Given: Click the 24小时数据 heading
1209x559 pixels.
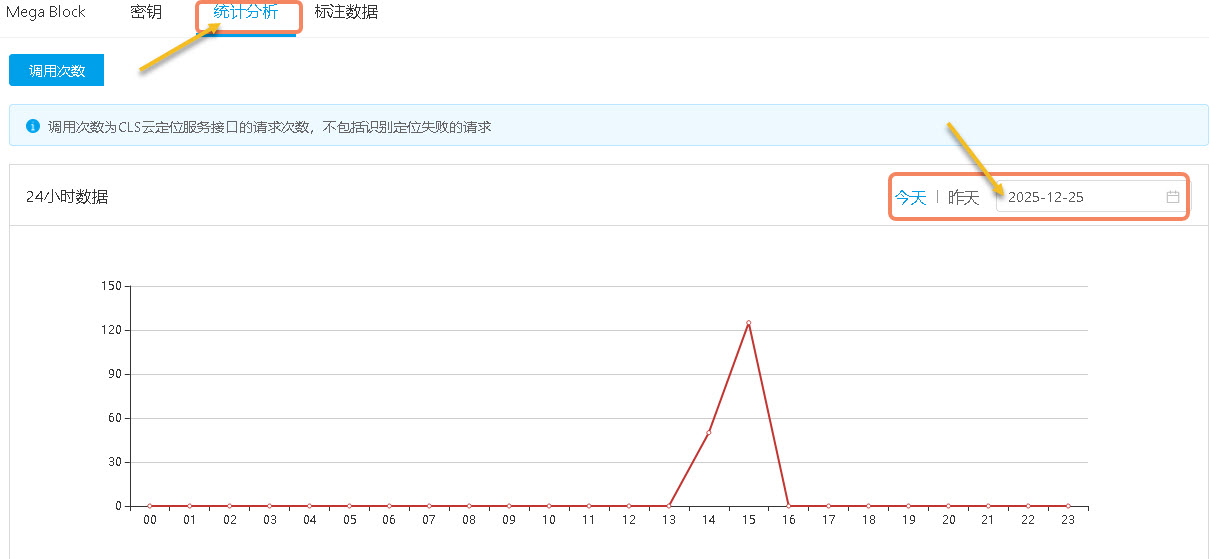Looking at the screenshot, I should (x=67, y=197).
